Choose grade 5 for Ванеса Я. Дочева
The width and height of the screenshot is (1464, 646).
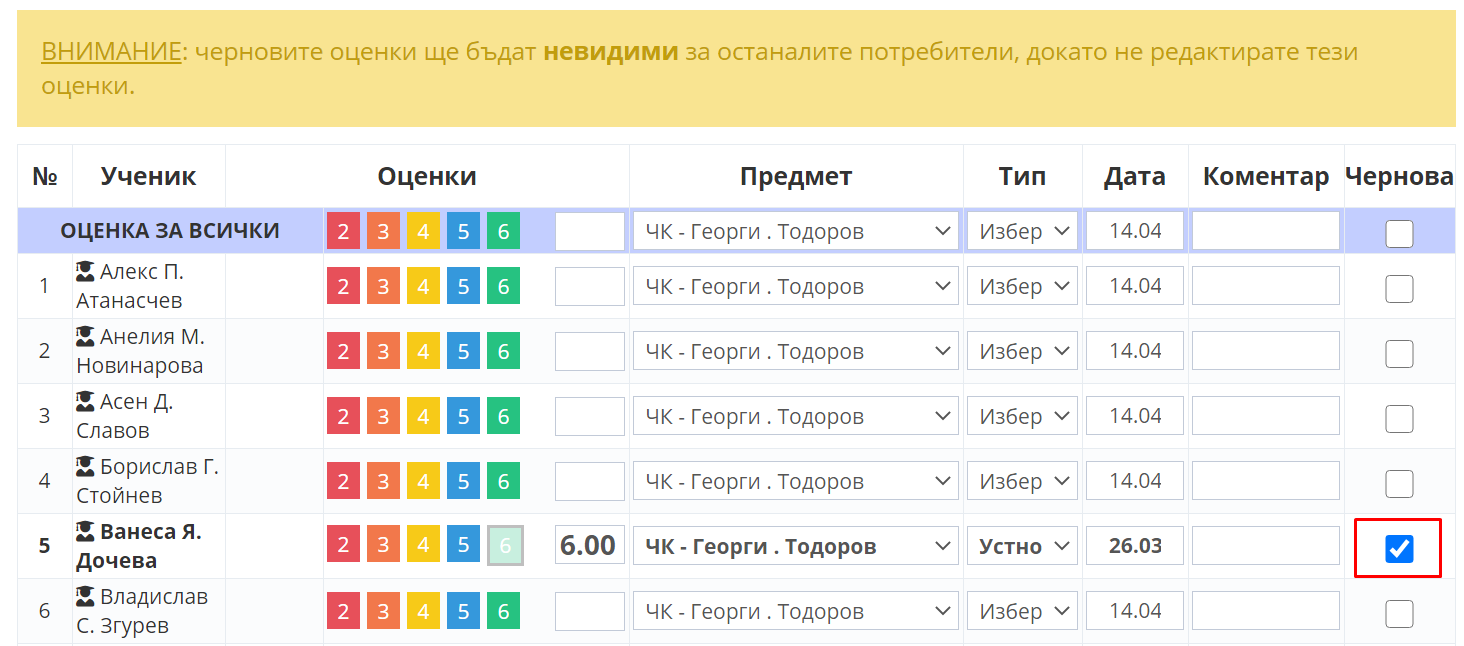(463, 547)
